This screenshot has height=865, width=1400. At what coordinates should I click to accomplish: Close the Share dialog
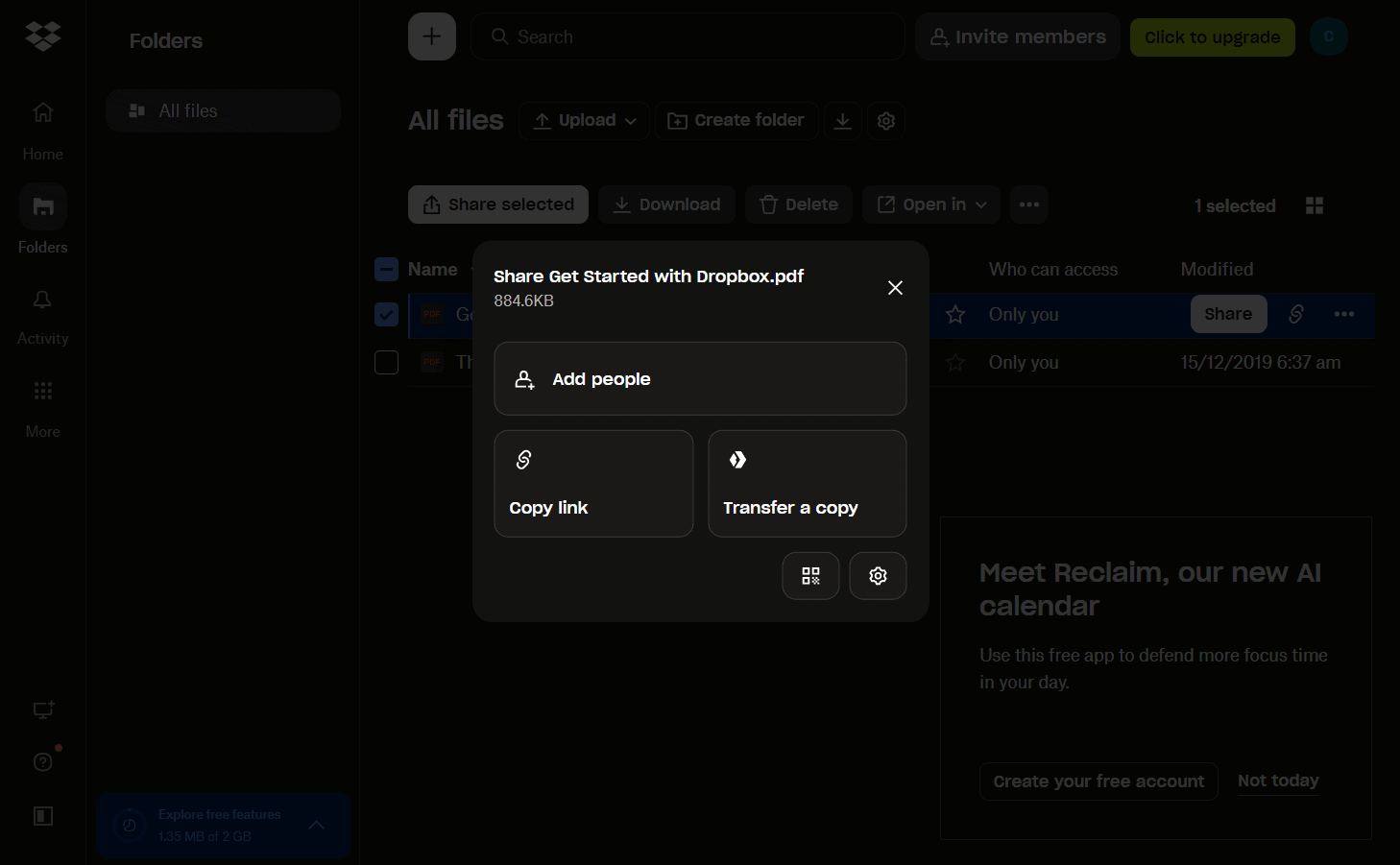pos(895,288)
